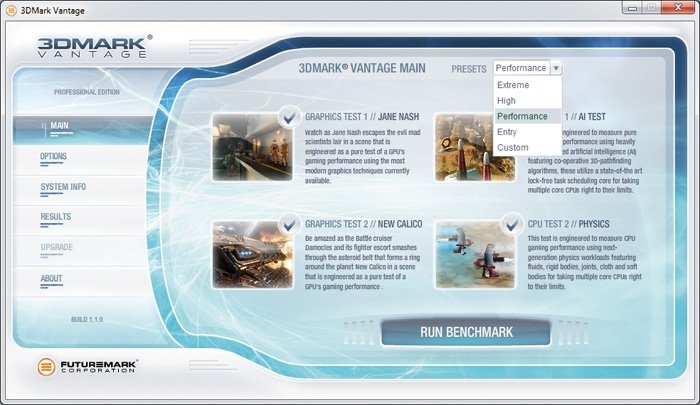Start the test with Run Benchmark
Screen dimensions: 700x405
(466, 332)
